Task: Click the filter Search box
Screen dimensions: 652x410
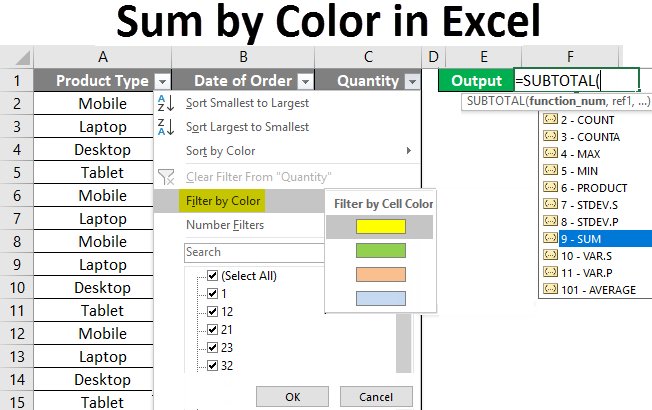Action: point(252,253)
